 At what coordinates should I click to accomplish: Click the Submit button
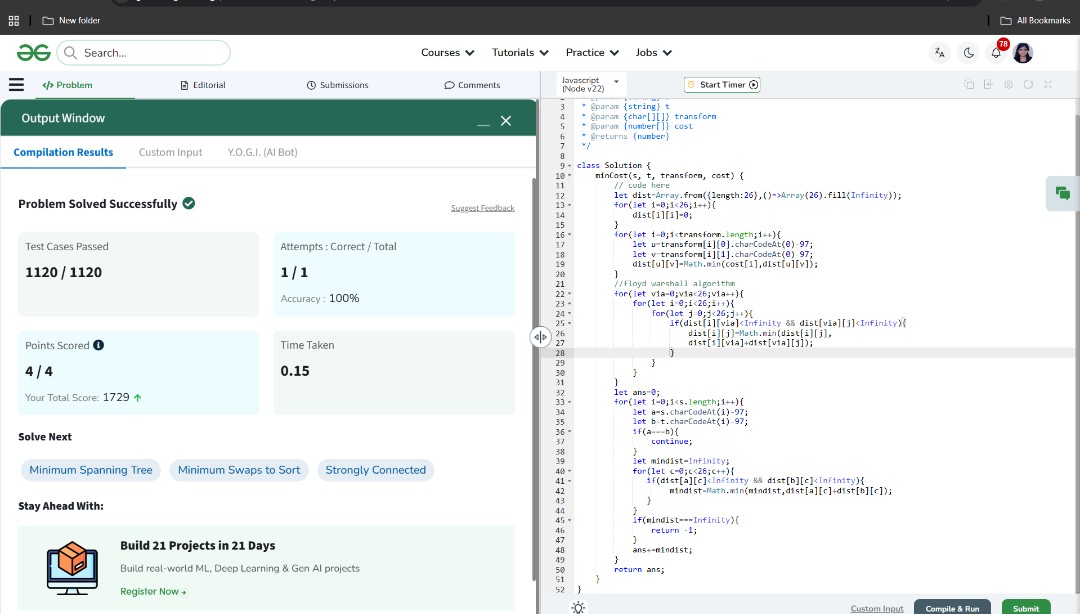(x=1026, y=608)
